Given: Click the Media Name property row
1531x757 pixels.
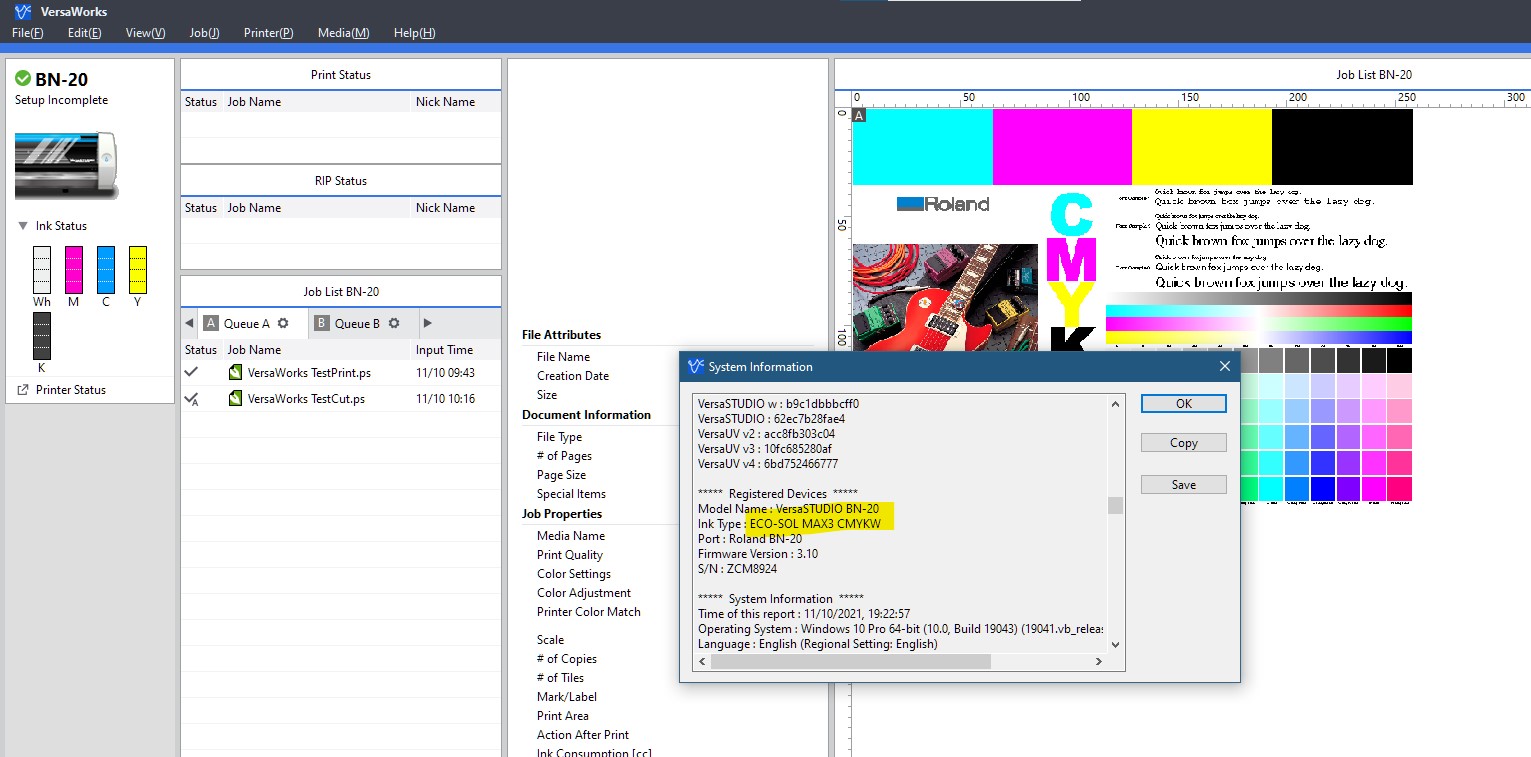Looking at the screenshot, I should (x=571, y=536).
